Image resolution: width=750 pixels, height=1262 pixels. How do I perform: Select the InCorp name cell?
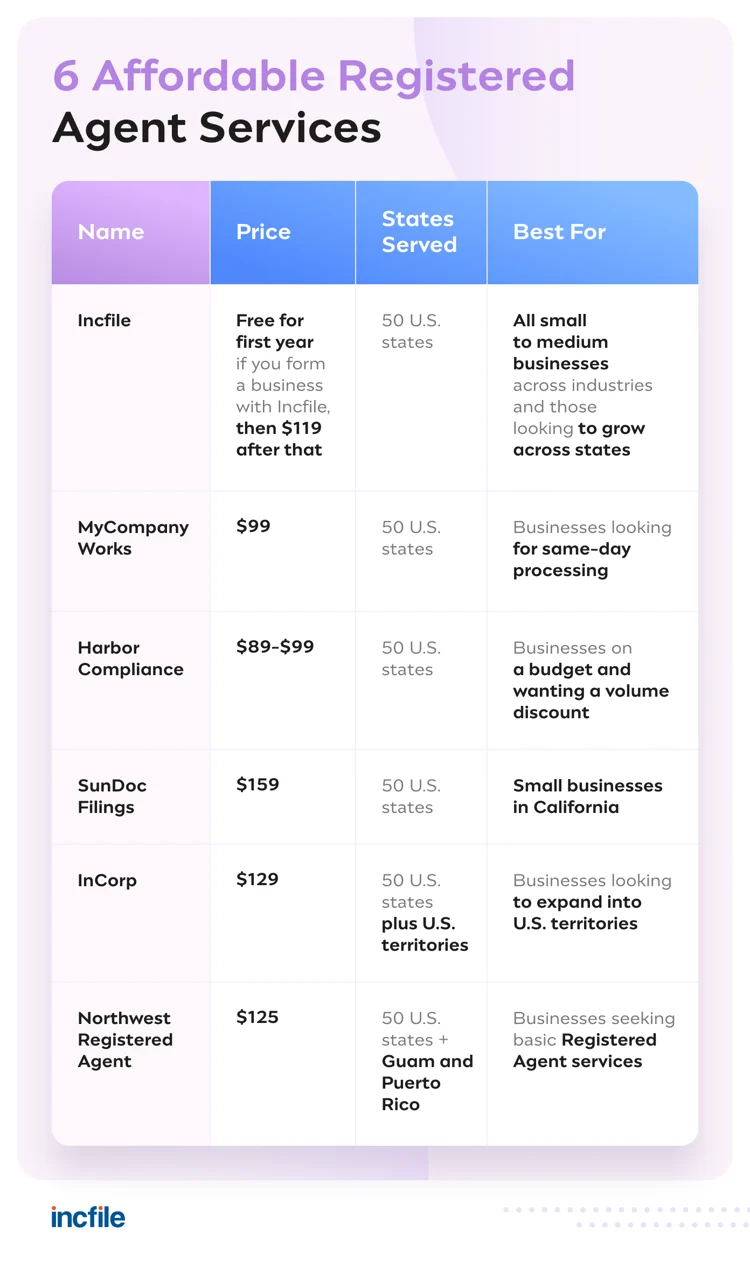(107, 881)
